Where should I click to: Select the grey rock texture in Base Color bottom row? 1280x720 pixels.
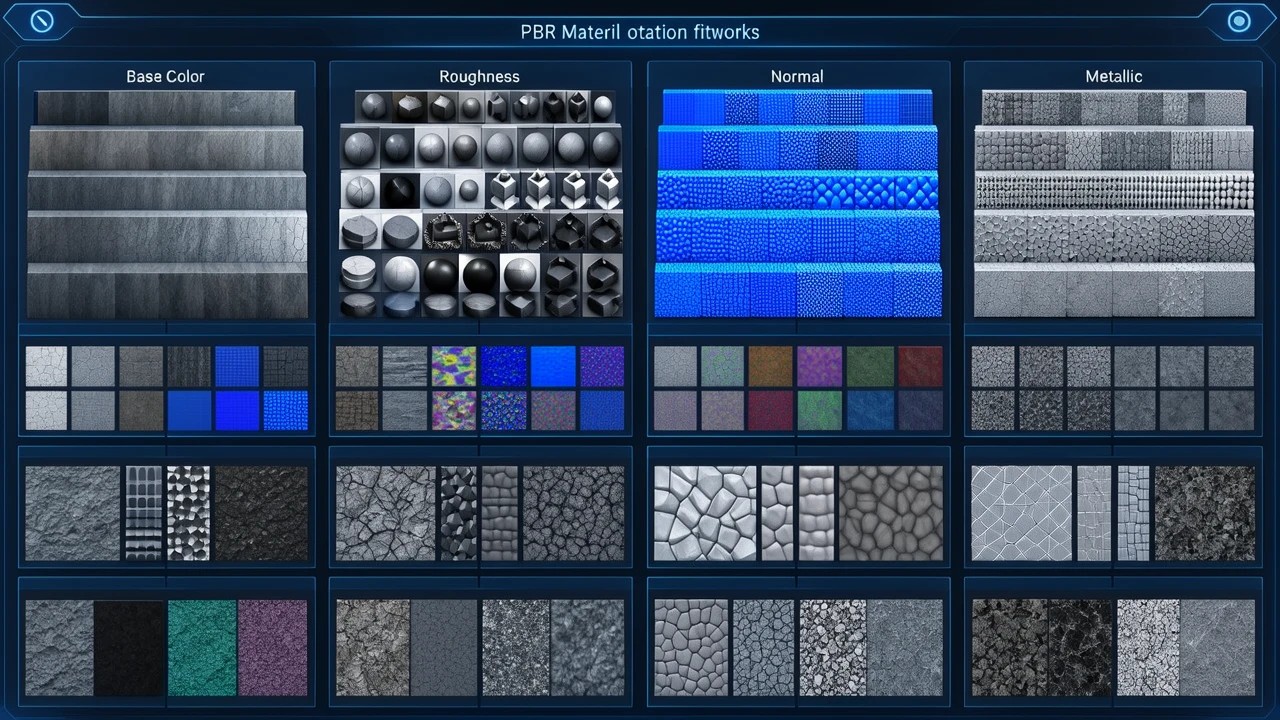[x=59, y=648]
